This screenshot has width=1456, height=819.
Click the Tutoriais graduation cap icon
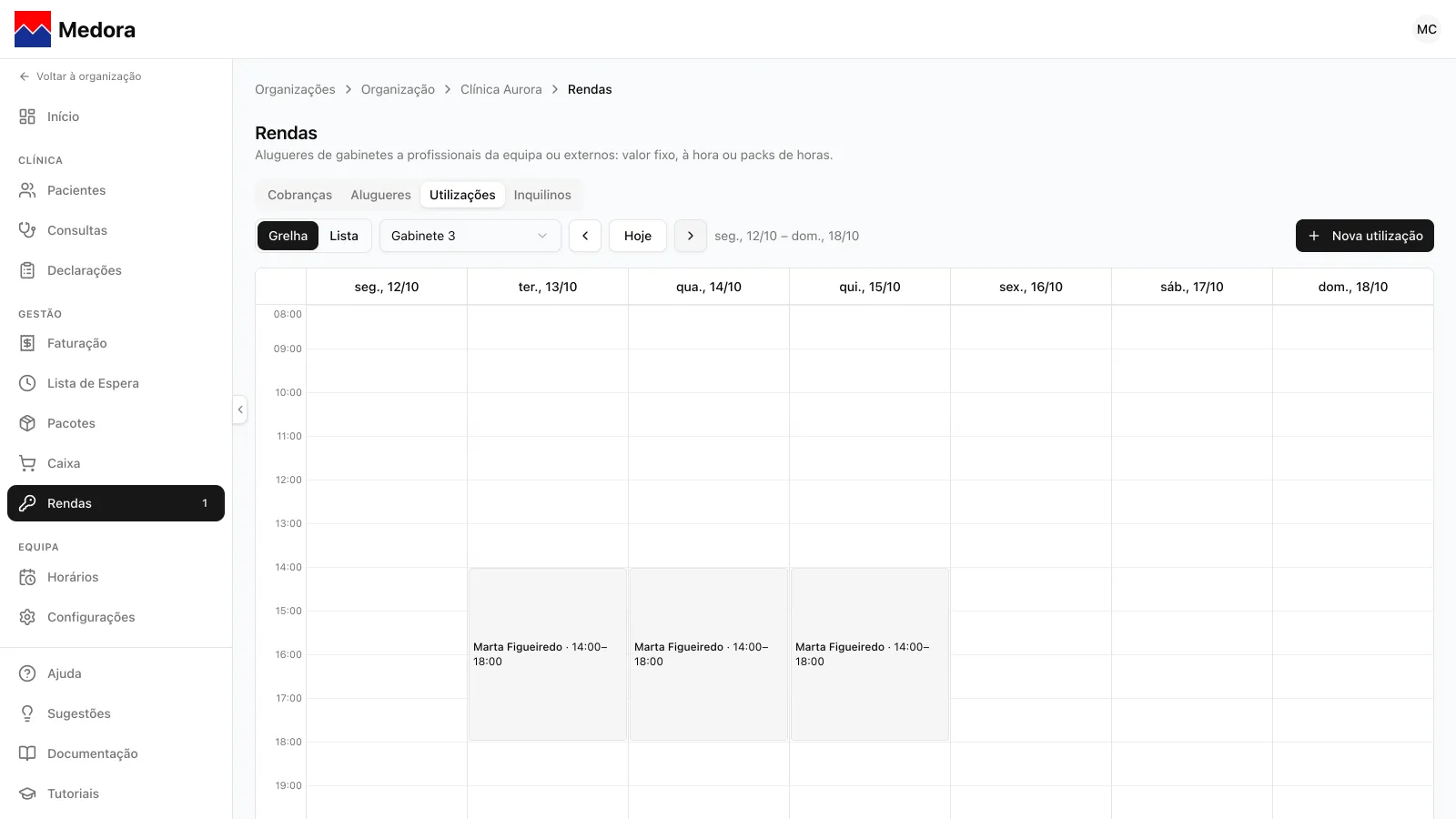(27, 794)
